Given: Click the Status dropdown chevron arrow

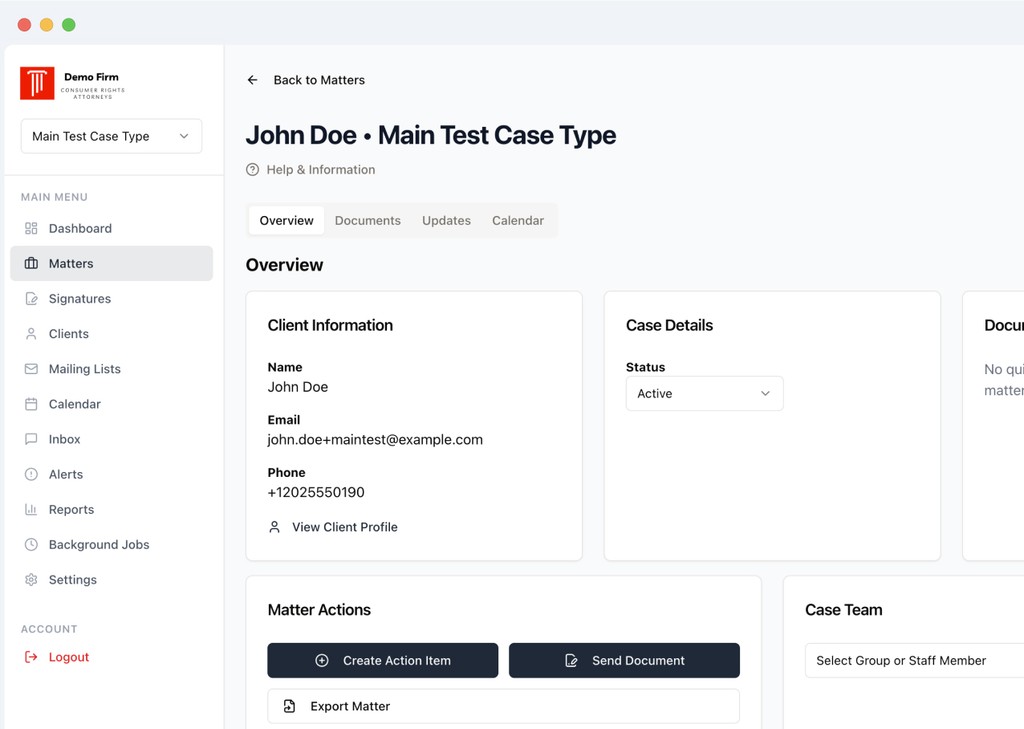Looking at the screenshot, I should pyautogui.click(x=765, y=393).
